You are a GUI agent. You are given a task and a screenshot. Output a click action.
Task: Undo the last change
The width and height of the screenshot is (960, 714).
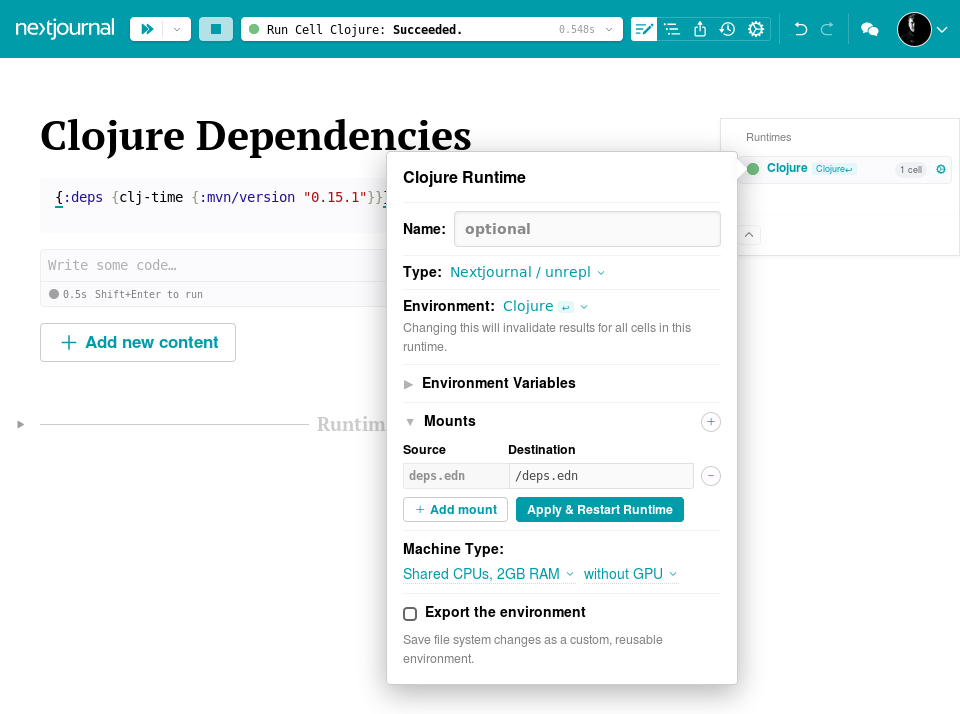tap(800, 29)
